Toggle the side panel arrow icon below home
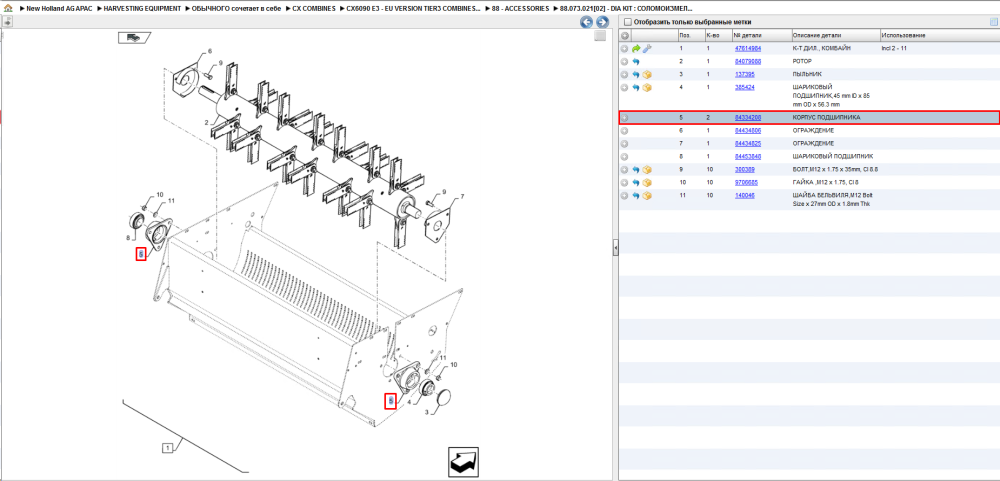Image resolution: width=1000 pixels, height=481 pixels. (7, 22)
